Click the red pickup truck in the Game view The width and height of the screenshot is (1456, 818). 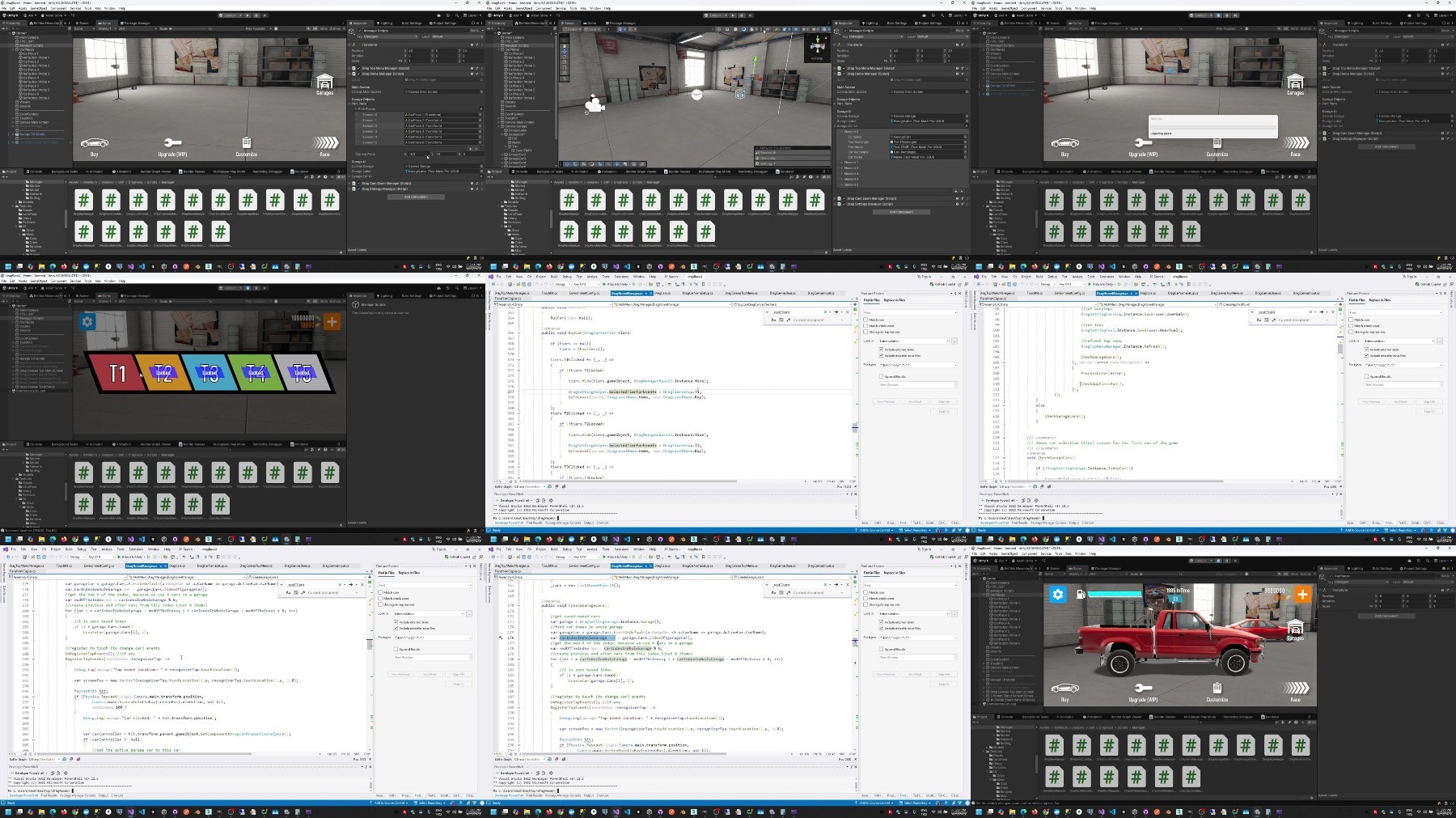(1169, 643)
